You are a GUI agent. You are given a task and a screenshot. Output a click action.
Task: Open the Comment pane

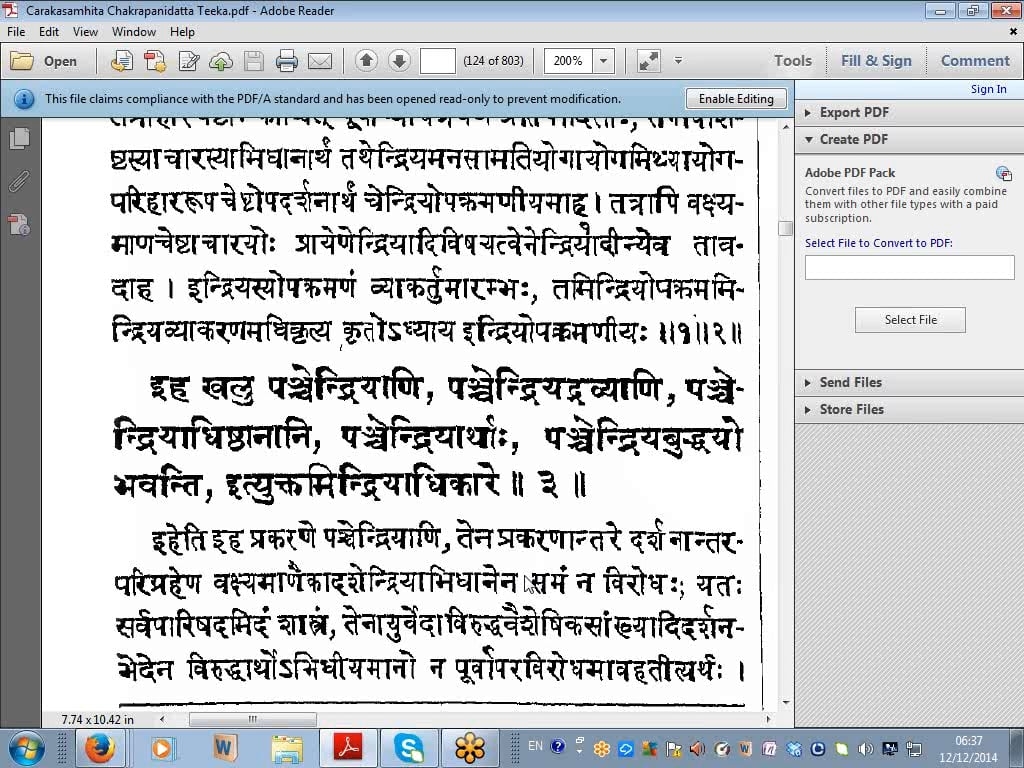pyautogui.click(x=975, y=61)
